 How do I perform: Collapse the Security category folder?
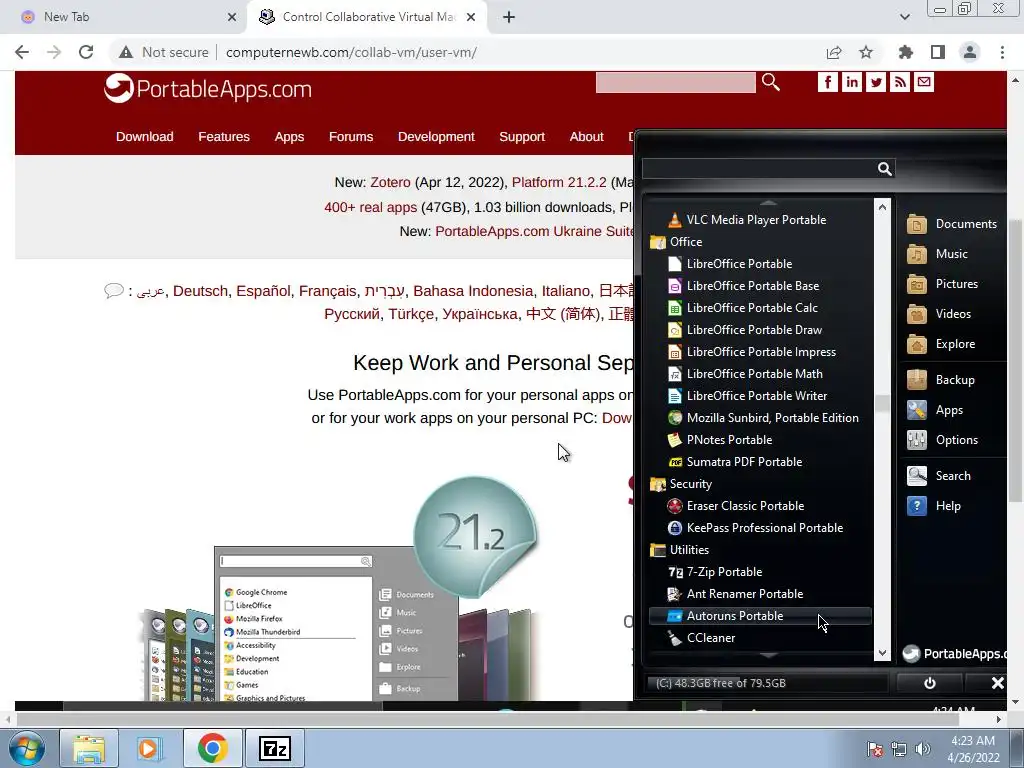(x=681, y=484)
